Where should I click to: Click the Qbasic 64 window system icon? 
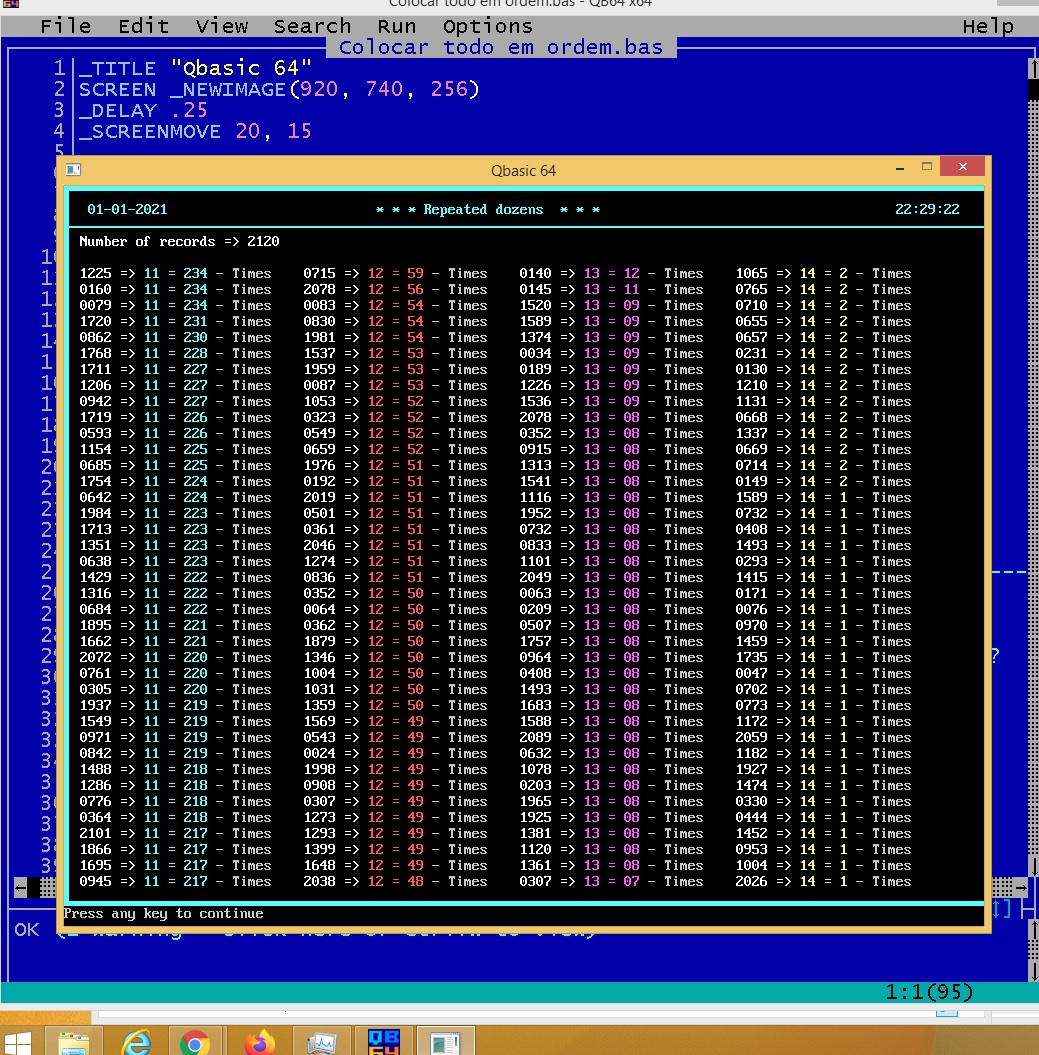click(73, 170)
